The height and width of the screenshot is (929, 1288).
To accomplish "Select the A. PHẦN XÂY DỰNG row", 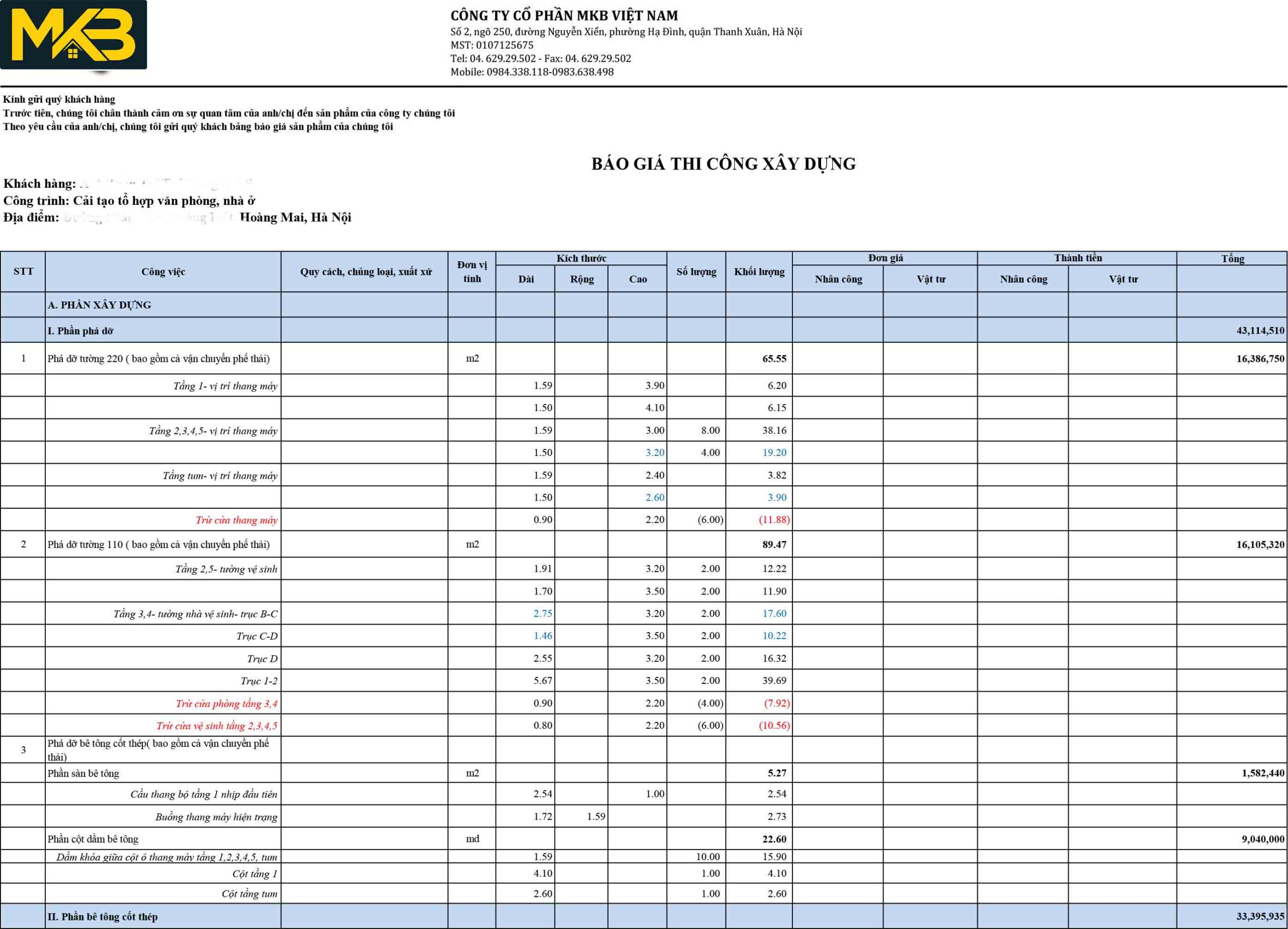I will [x=100, y=305].
